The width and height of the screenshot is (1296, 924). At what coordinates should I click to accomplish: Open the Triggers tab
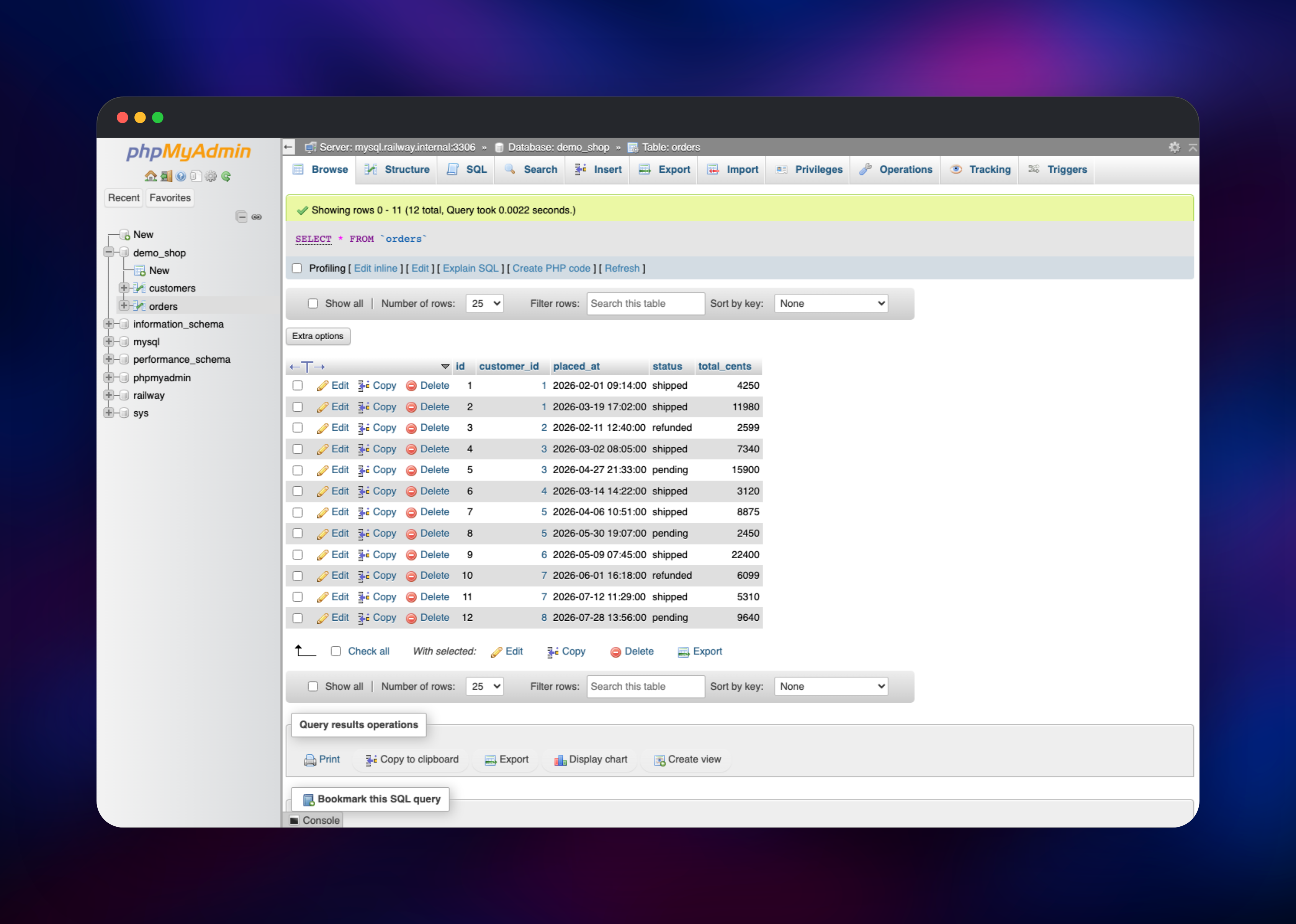tap(1057, 170)
